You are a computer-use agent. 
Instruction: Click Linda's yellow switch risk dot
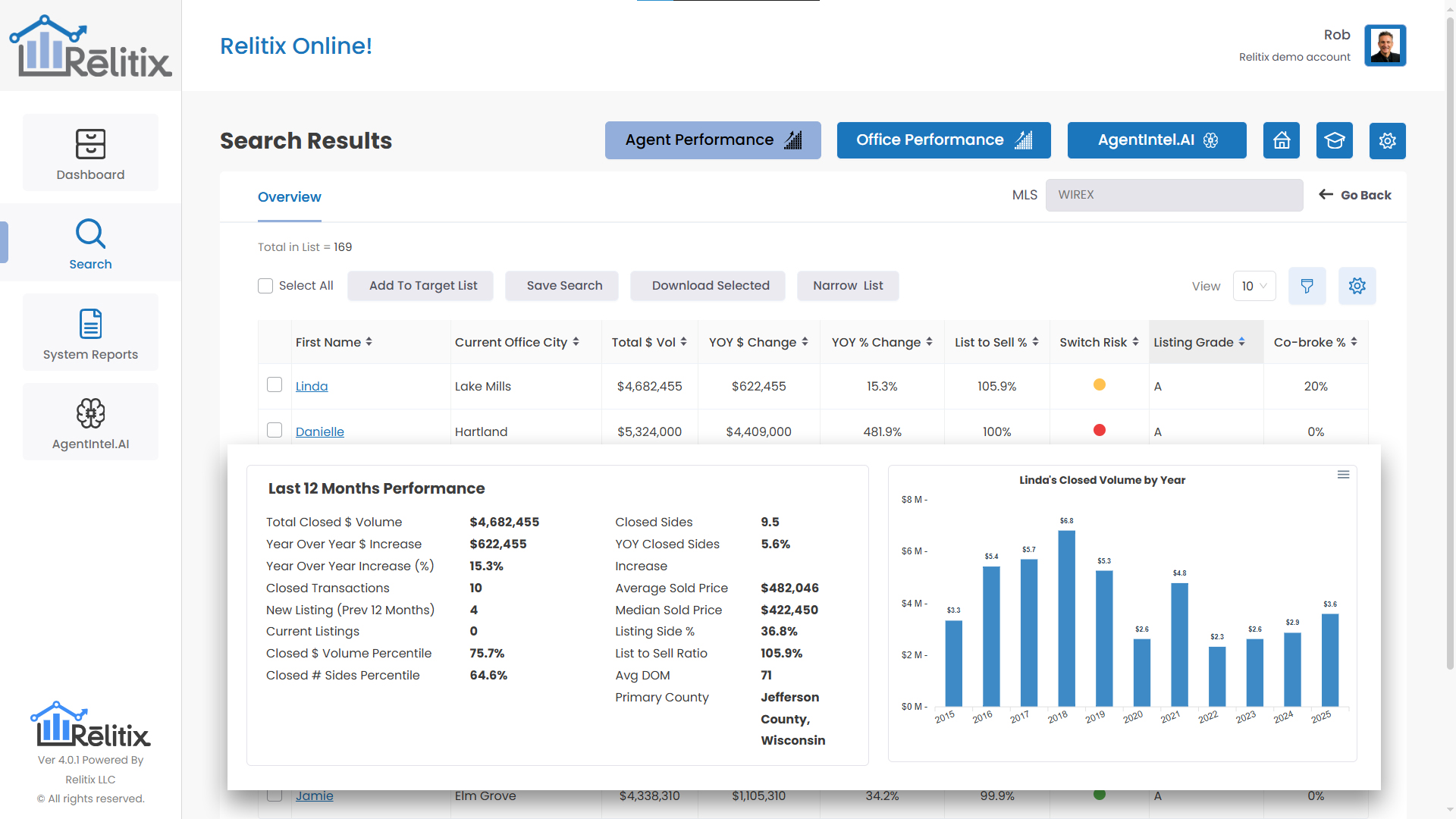[1100, 384]
